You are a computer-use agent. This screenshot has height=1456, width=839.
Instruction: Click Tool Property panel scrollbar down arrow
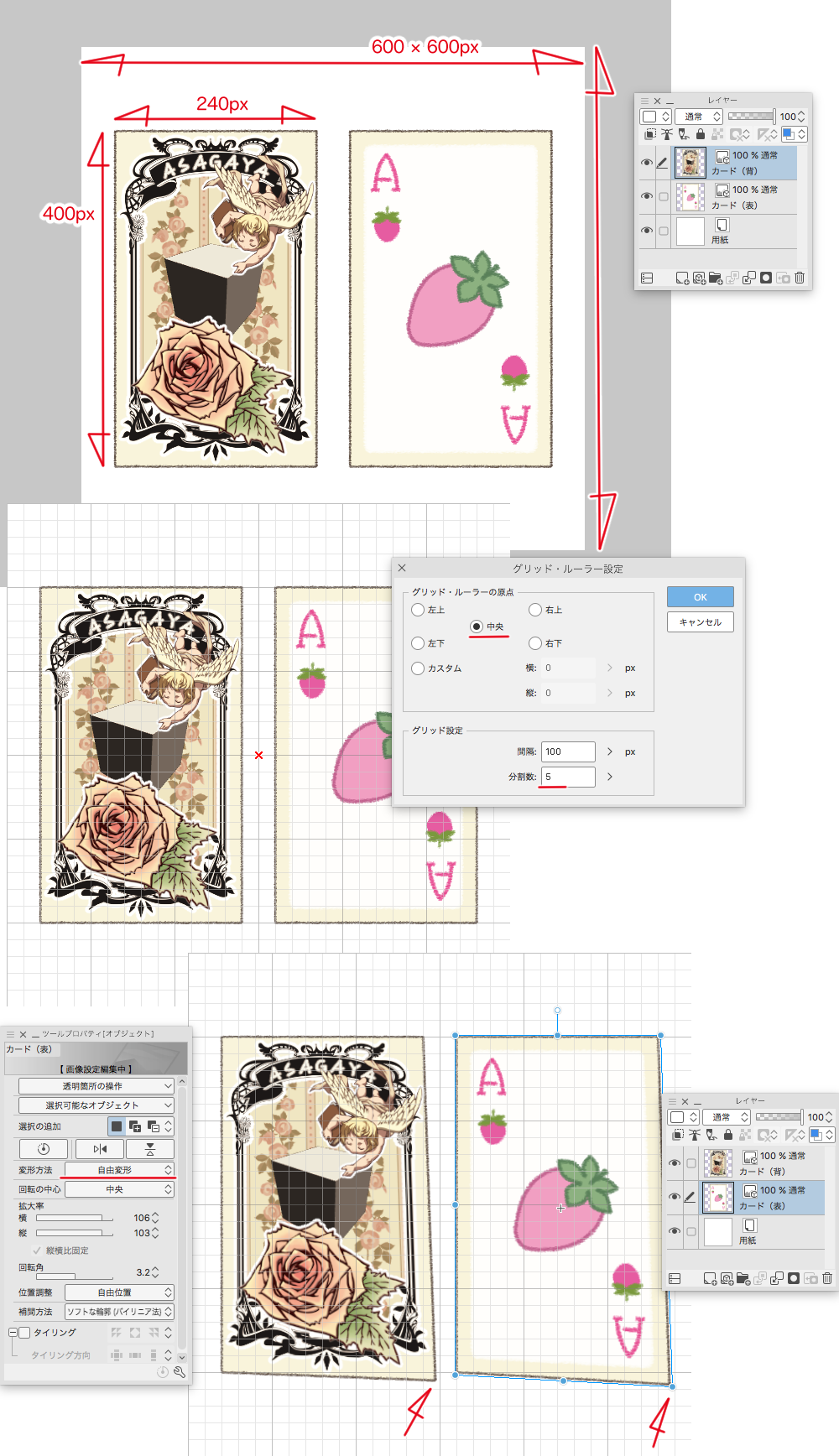pos(182,1357)
